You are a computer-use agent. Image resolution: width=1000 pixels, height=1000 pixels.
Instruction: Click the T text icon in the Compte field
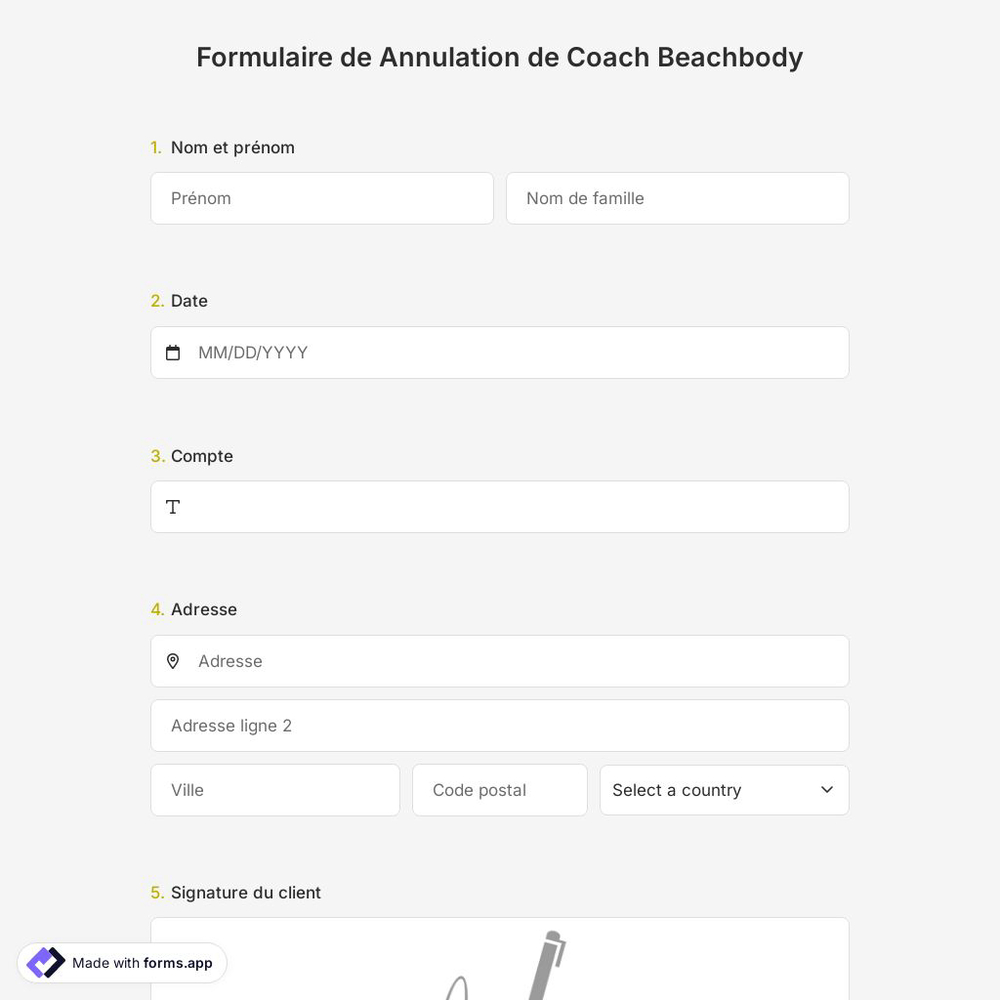pos(173,507)
